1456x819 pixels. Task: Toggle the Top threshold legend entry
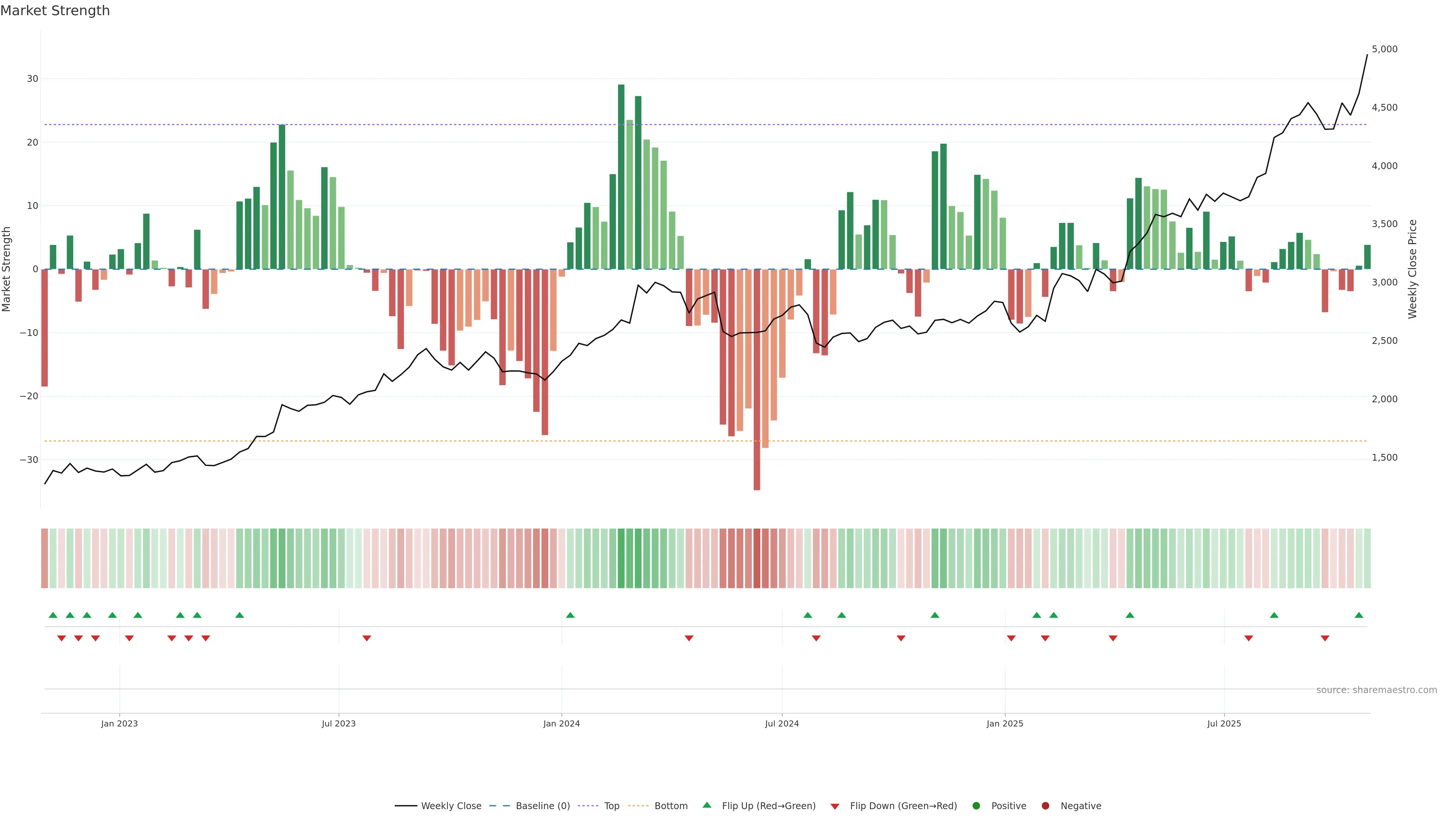611,806
